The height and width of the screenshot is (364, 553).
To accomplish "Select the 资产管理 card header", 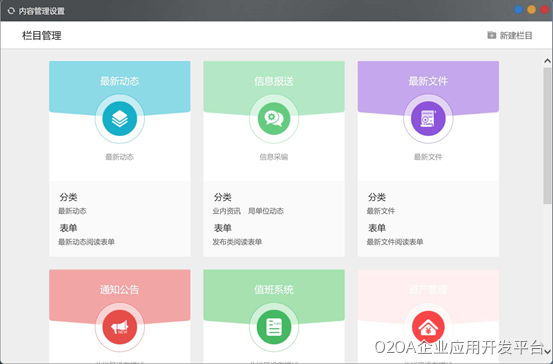I will pos(428,290).
